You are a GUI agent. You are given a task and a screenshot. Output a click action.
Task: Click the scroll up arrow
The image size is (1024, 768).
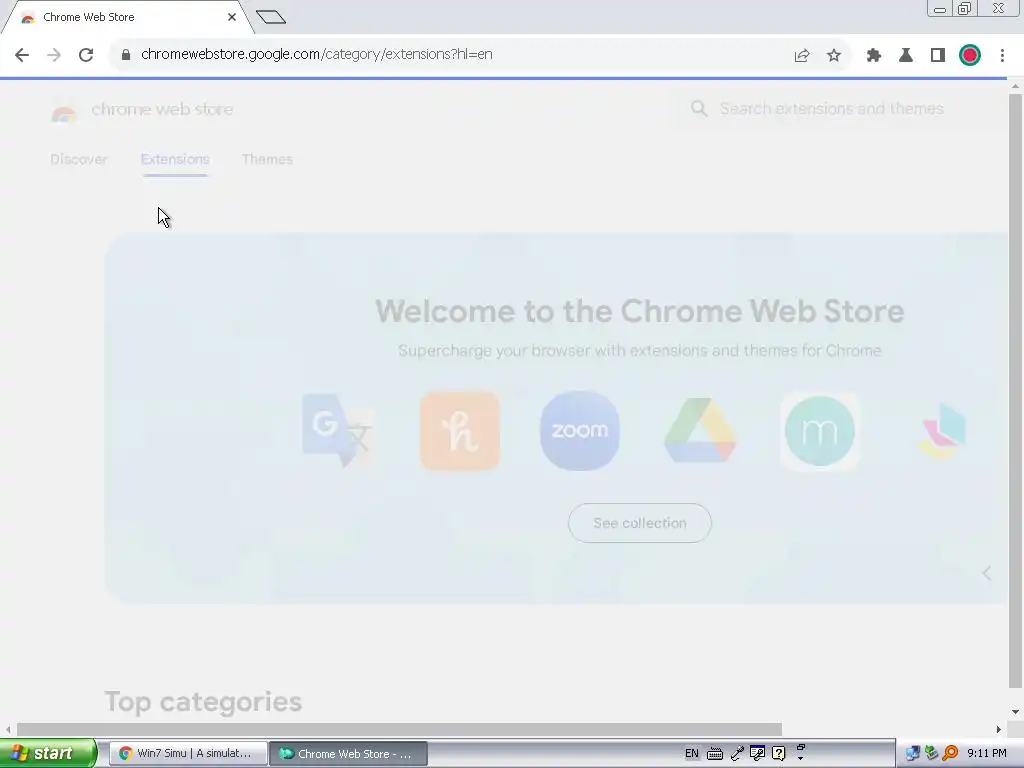click(x=1015, y=86)
